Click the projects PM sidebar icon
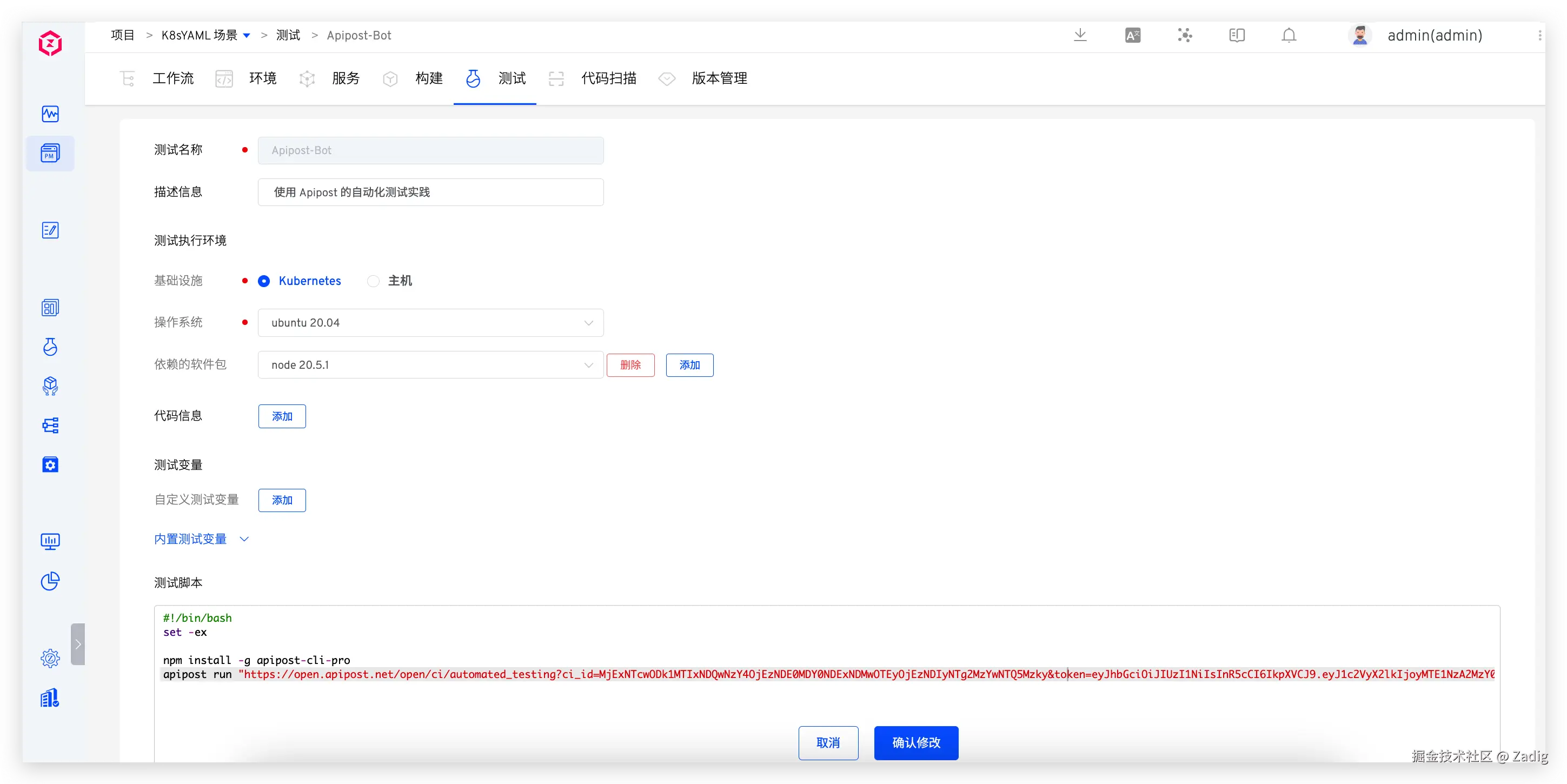 point(50,153)
